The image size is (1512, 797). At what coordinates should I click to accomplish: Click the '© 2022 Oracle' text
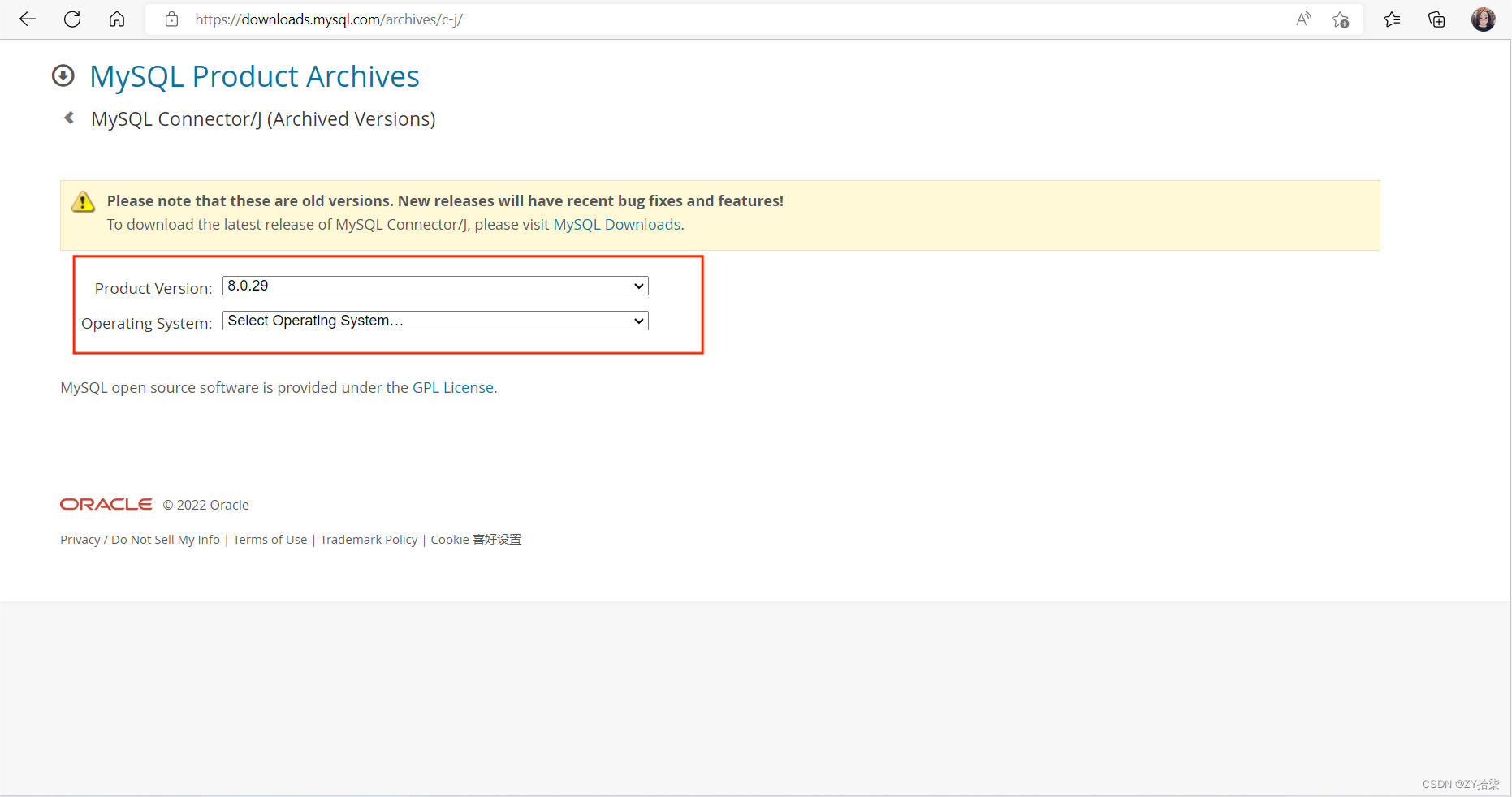[x=206, y=505]
